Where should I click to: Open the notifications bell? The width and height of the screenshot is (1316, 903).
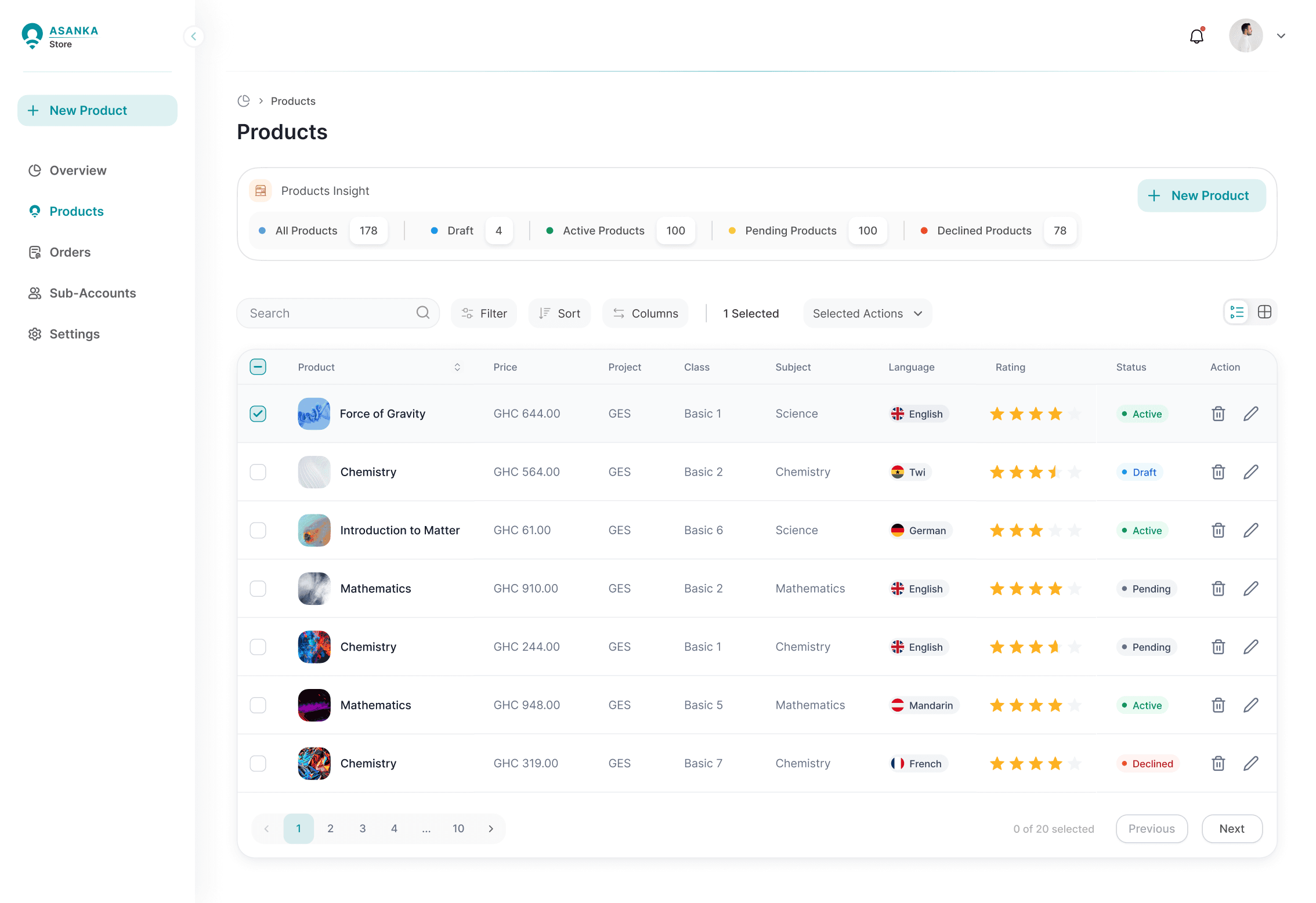tap(1196, 37)
